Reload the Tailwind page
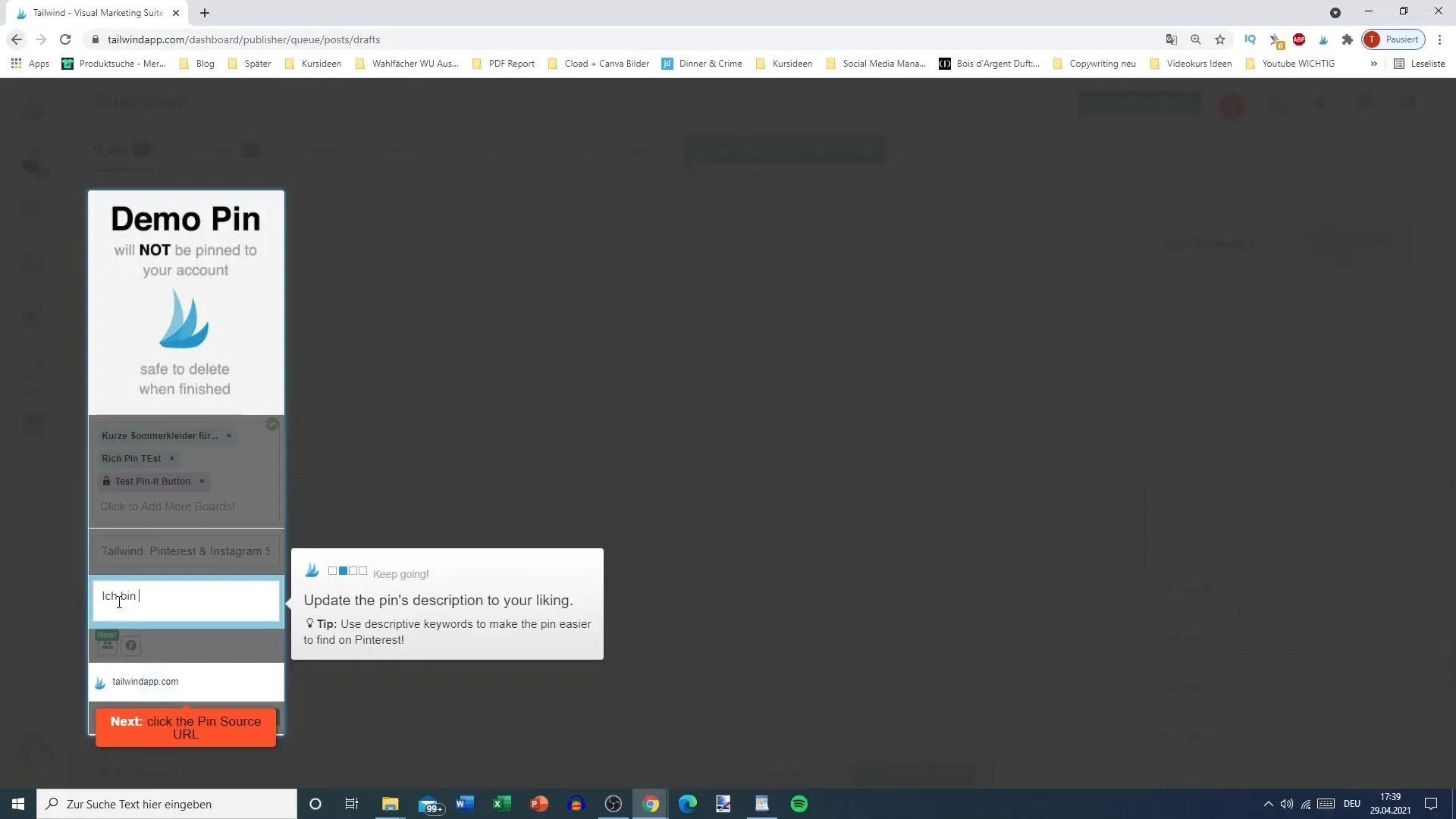 (65, 39)
